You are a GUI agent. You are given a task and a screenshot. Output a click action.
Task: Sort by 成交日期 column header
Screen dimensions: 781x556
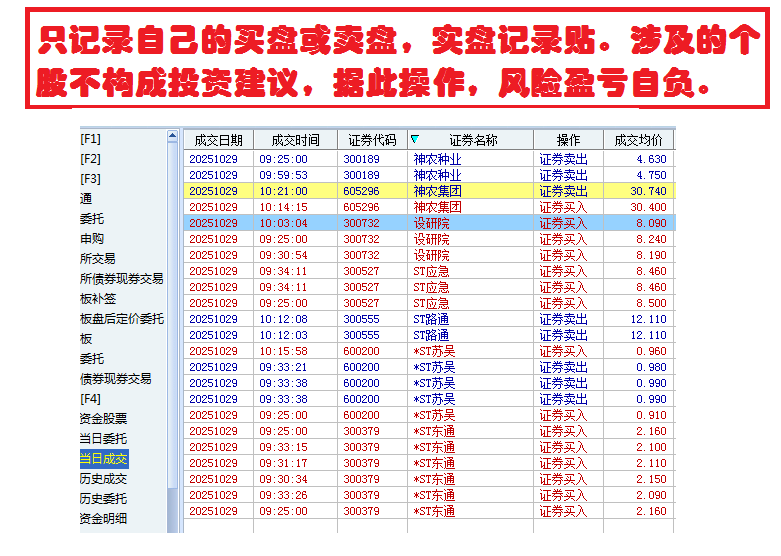(x=218, y=140)
